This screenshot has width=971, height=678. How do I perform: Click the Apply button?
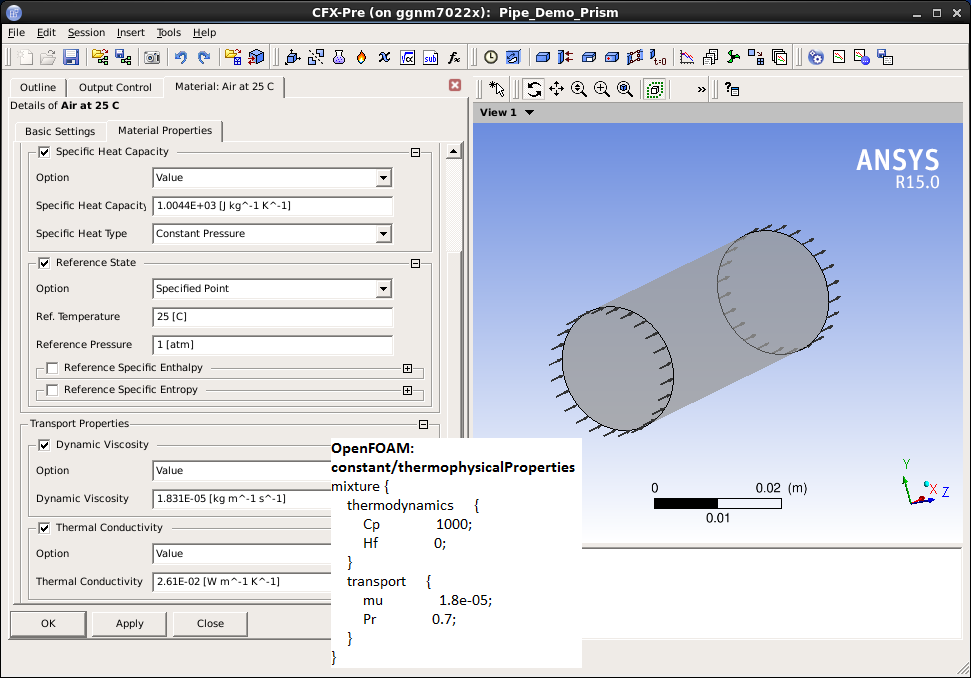(129, 624)
